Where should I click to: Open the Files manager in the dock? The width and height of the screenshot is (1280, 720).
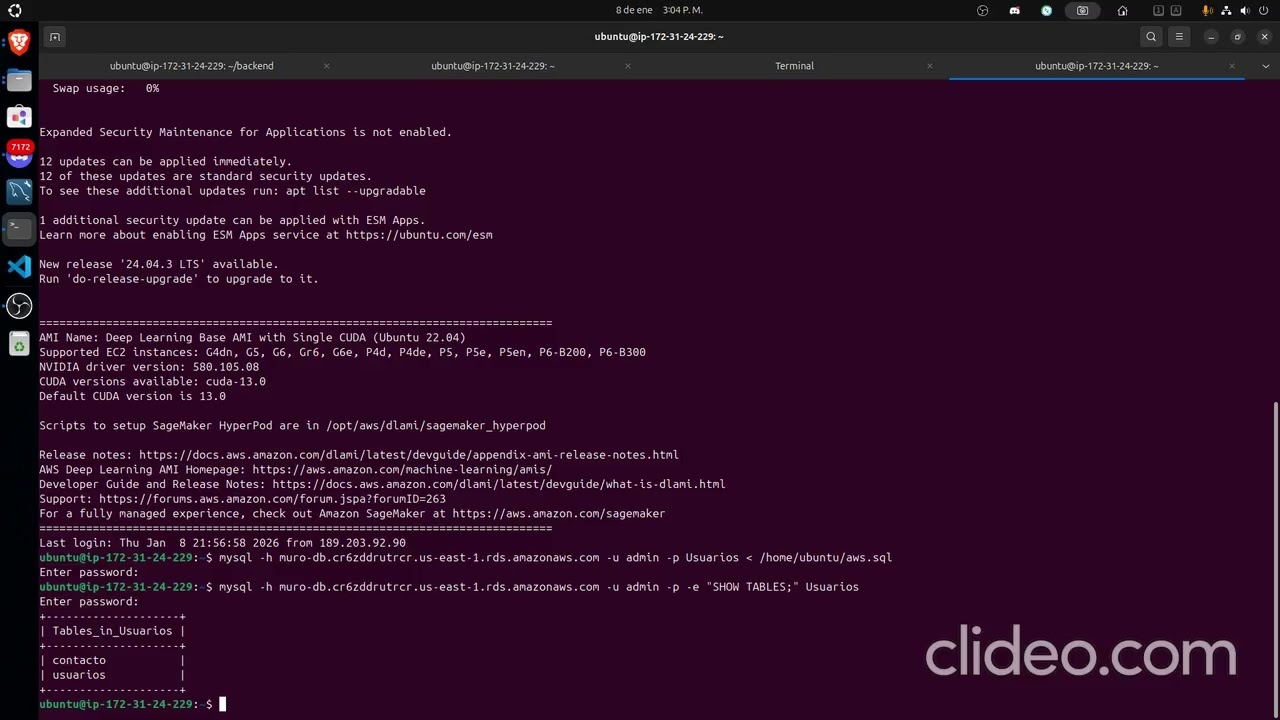click(19, 80)
